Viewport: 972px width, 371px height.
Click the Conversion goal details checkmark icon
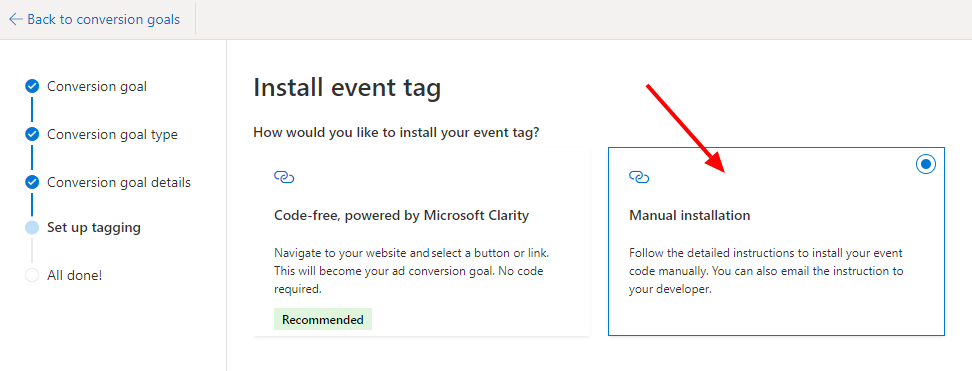point(32,182)
